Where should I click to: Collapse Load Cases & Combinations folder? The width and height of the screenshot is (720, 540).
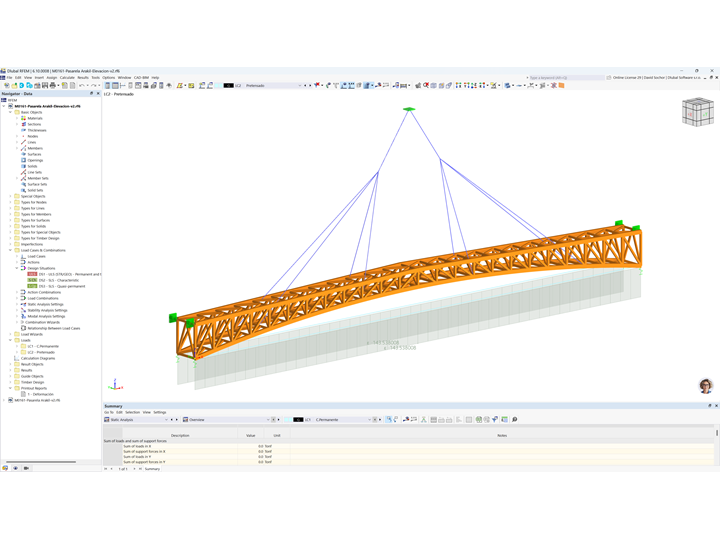[10, 250]
